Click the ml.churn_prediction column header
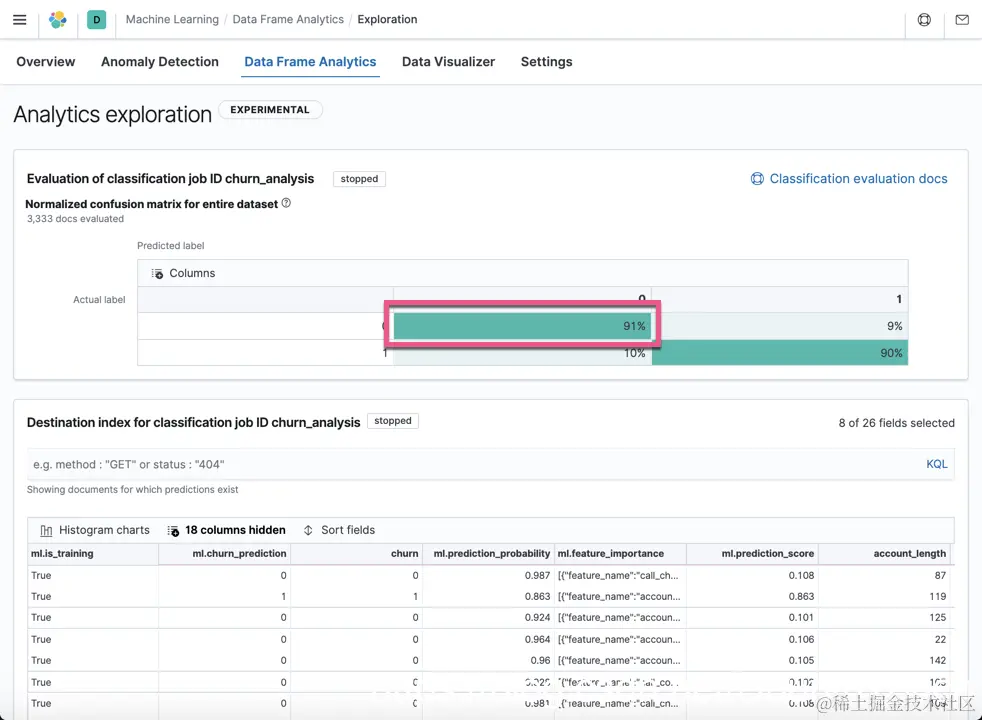The width and height of the screenshot is (982, 720). (224, 553)
